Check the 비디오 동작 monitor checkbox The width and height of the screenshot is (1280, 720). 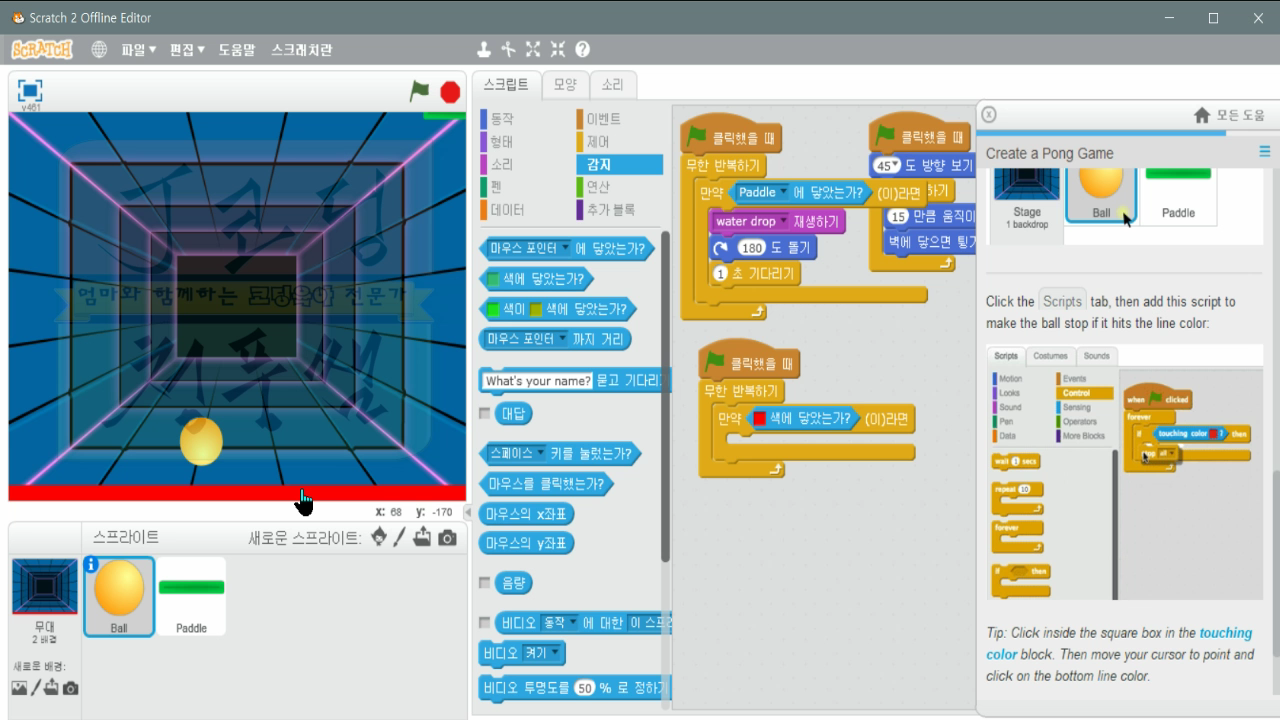pos(486,622)
